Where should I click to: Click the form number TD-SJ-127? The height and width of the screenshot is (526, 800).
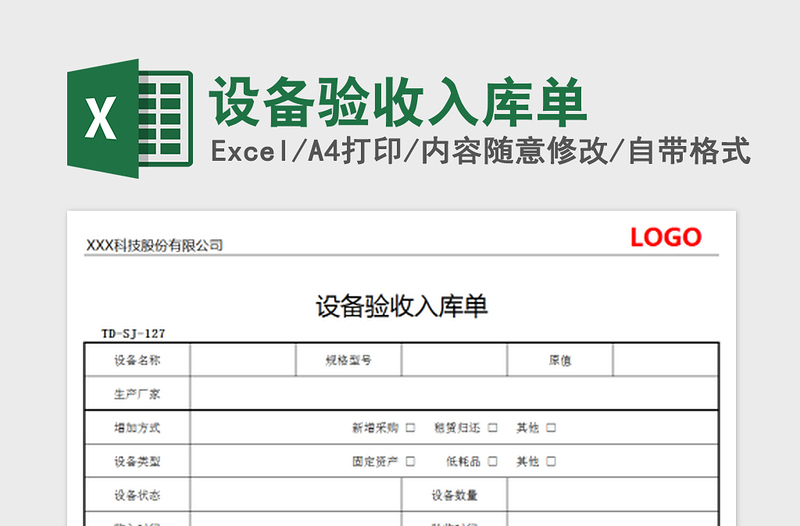click(133, 334)
